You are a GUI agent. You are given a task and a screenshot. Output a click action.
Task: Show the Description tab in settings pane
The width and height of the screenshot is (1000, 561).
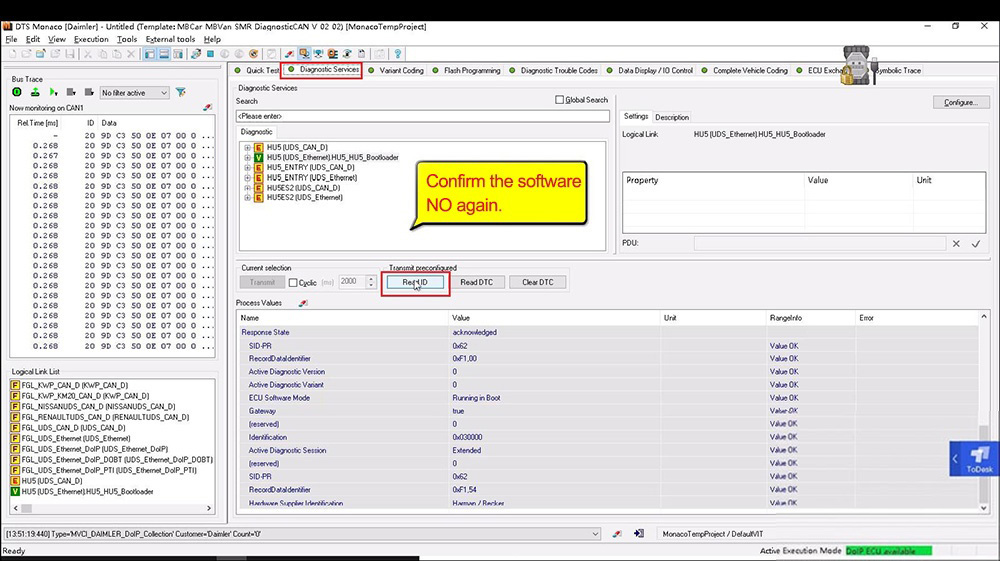(672, 117)
